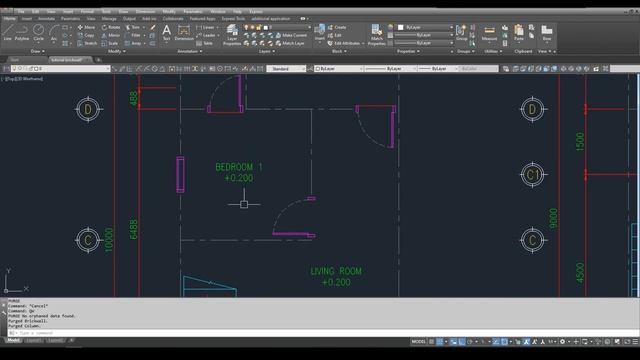
Task: Select the Dimension tool
Action: [x=184, y=32]
